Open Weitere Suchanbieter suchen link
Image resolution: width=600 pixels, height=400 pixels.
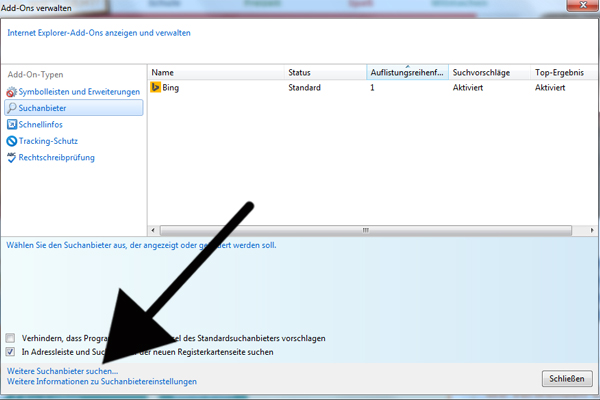point(62,371)
